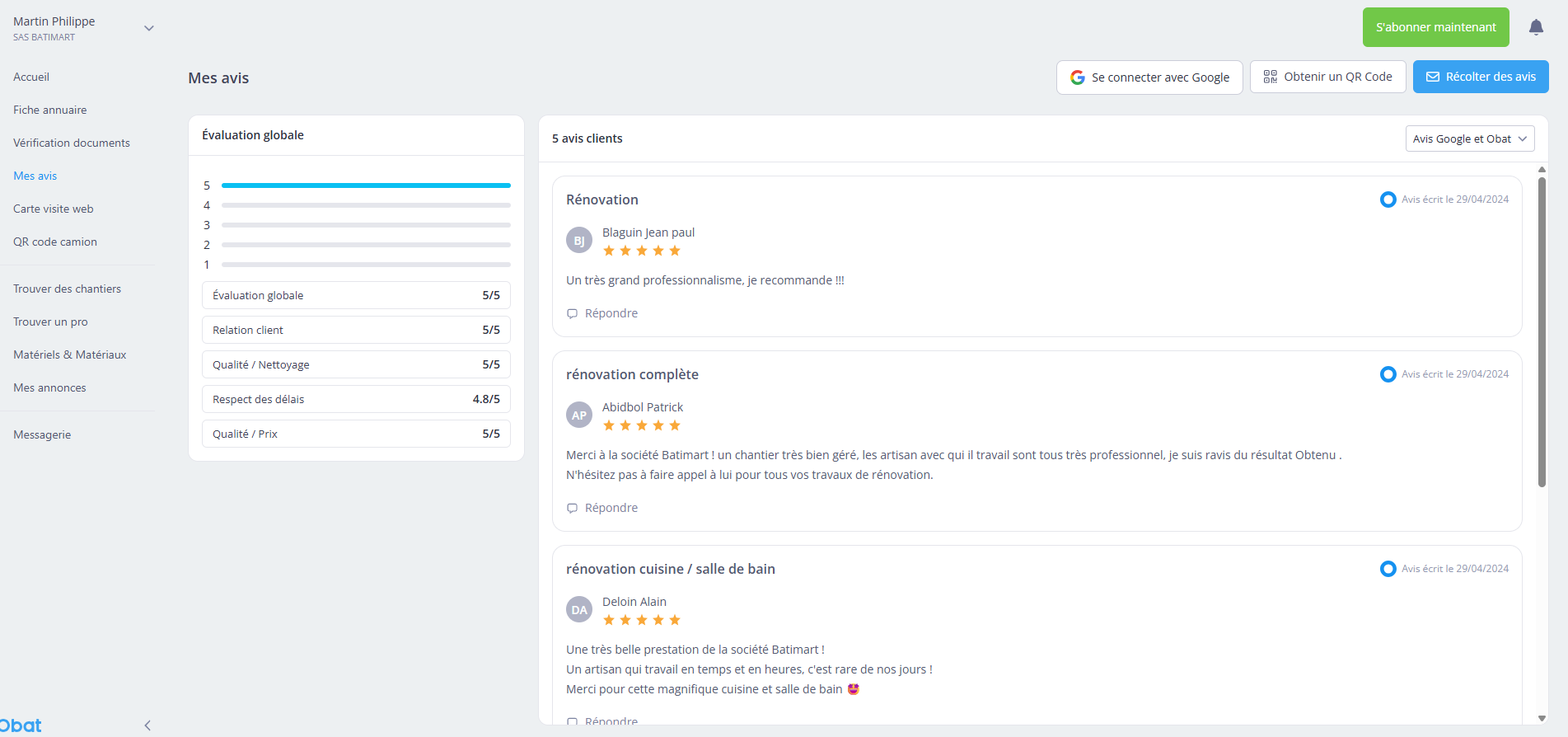Open Fiche annuaire in the sidebar
Image resolution: width=1568 pixels, height=737 pixels.
point(50,110)
